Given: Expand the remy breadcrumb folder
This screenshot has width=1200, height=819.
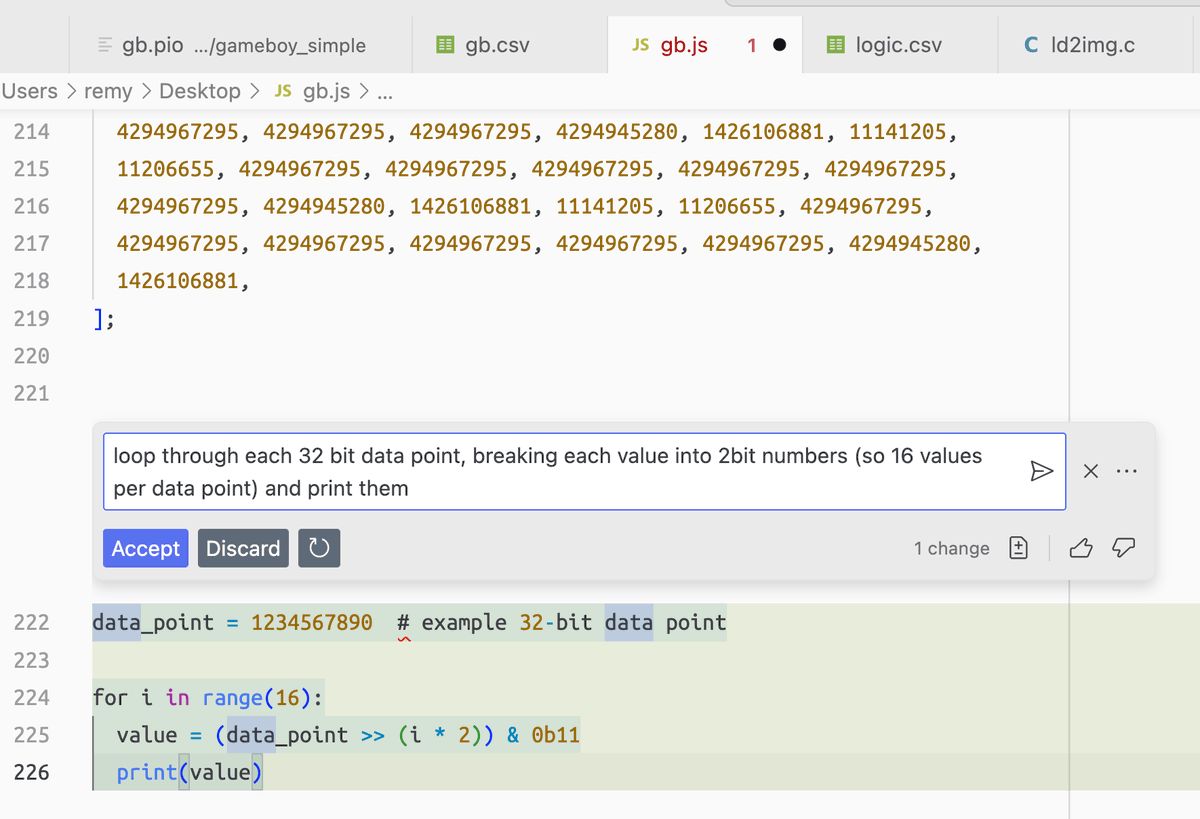Looking at the screenshot, I should point(108,91).
